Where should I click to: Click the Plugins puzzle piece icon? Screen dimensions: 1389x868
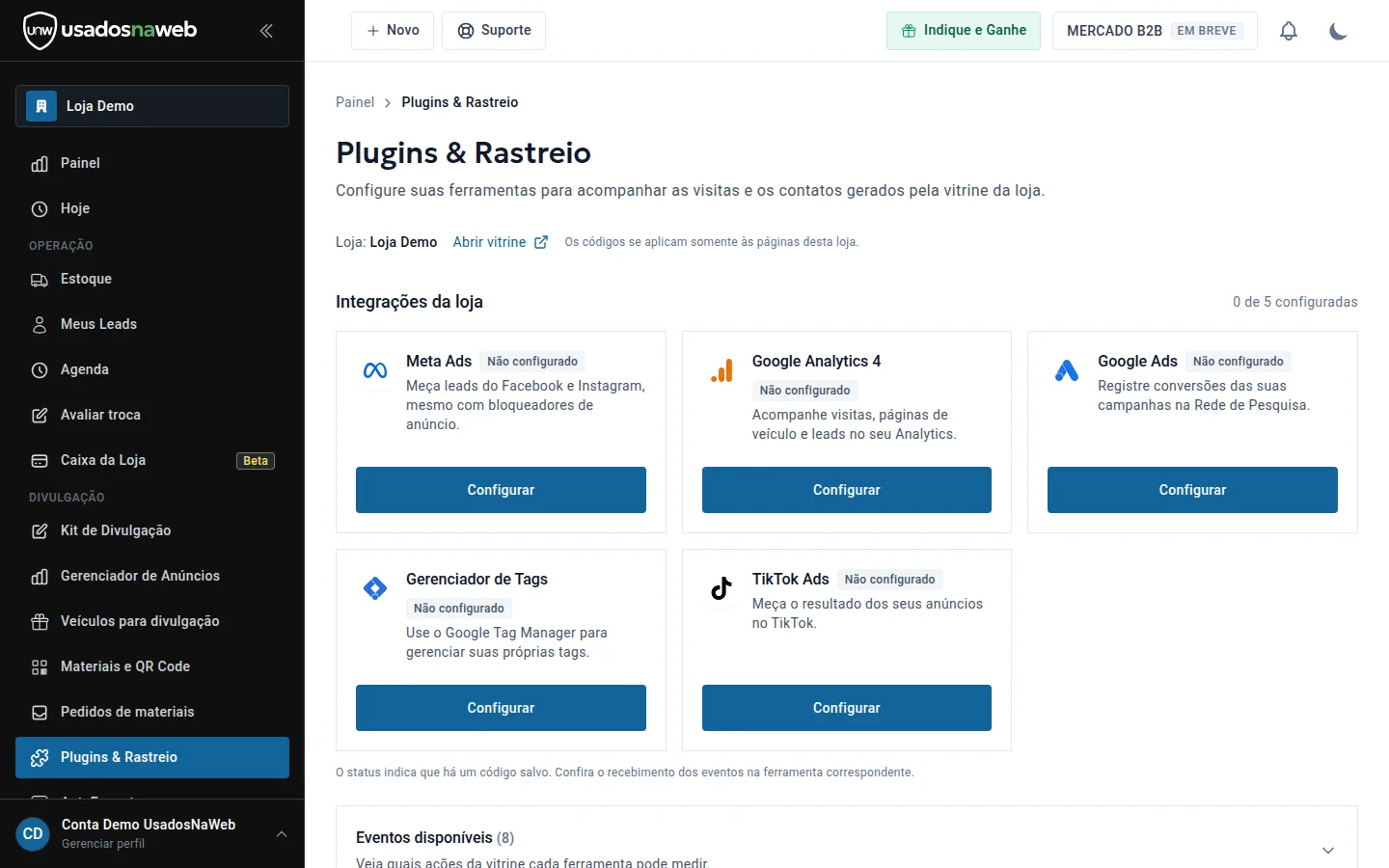pyautogui.click(x=40, y=758)
